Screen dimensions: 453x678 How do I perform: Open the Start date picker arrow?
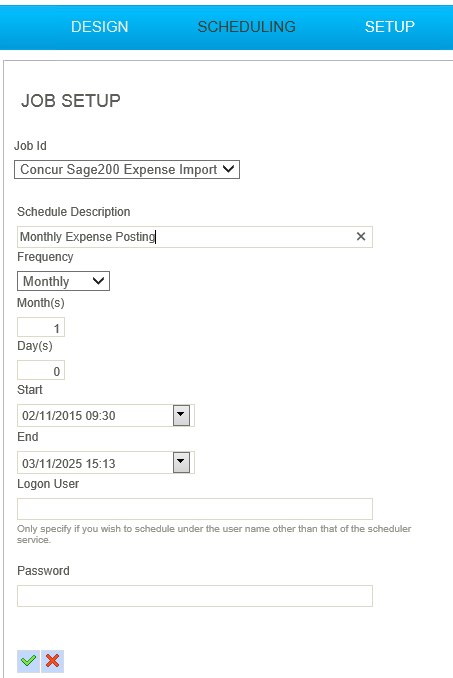coord(181,416)
